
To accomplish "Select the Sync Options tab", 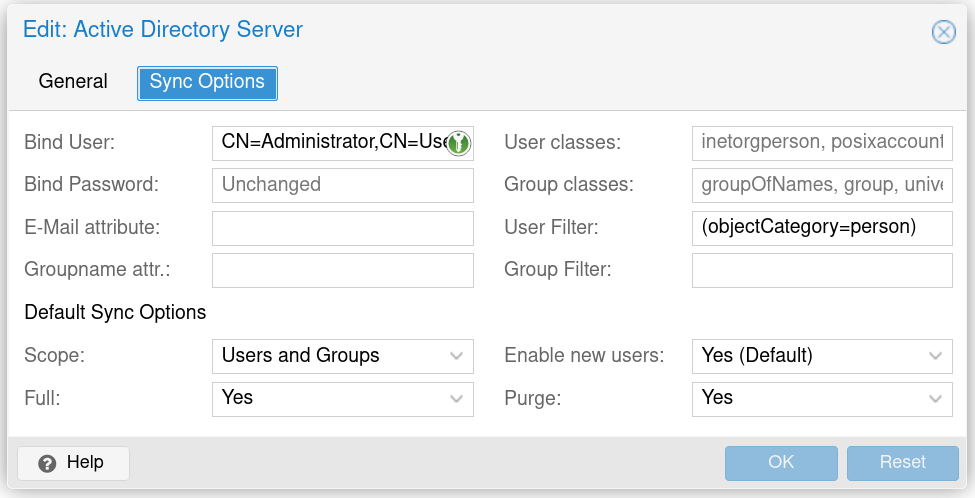I will click(x=207, y=82).
